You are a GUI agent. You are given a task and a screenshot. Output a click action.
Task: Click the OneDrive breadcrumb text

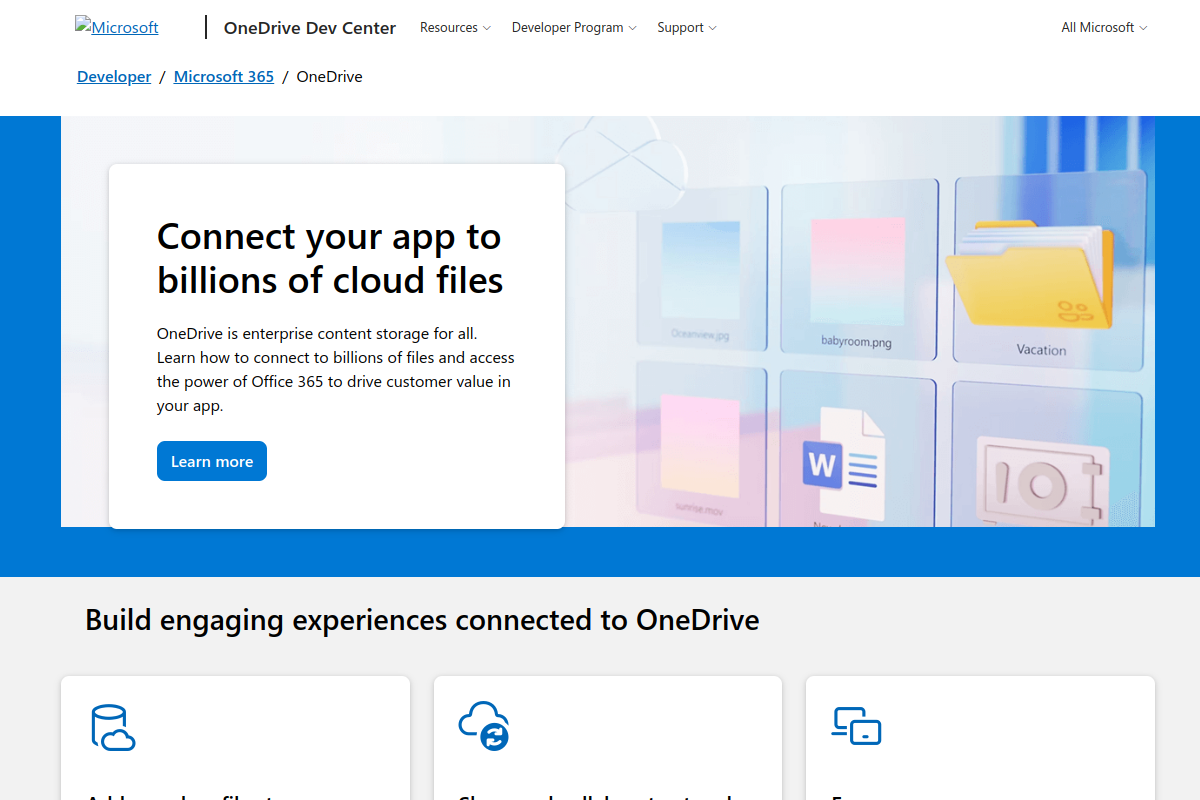coord(330,77)
